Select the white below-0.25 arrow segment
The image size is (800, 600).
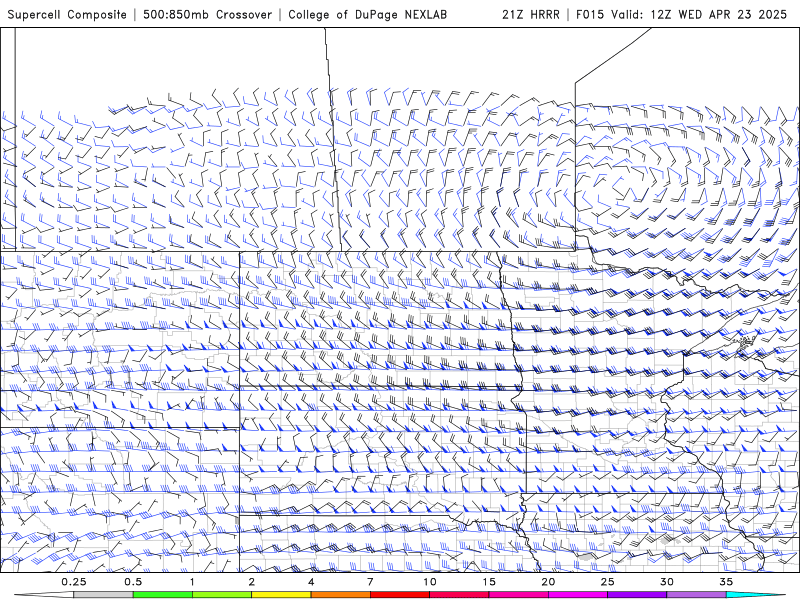click(44, 595)
